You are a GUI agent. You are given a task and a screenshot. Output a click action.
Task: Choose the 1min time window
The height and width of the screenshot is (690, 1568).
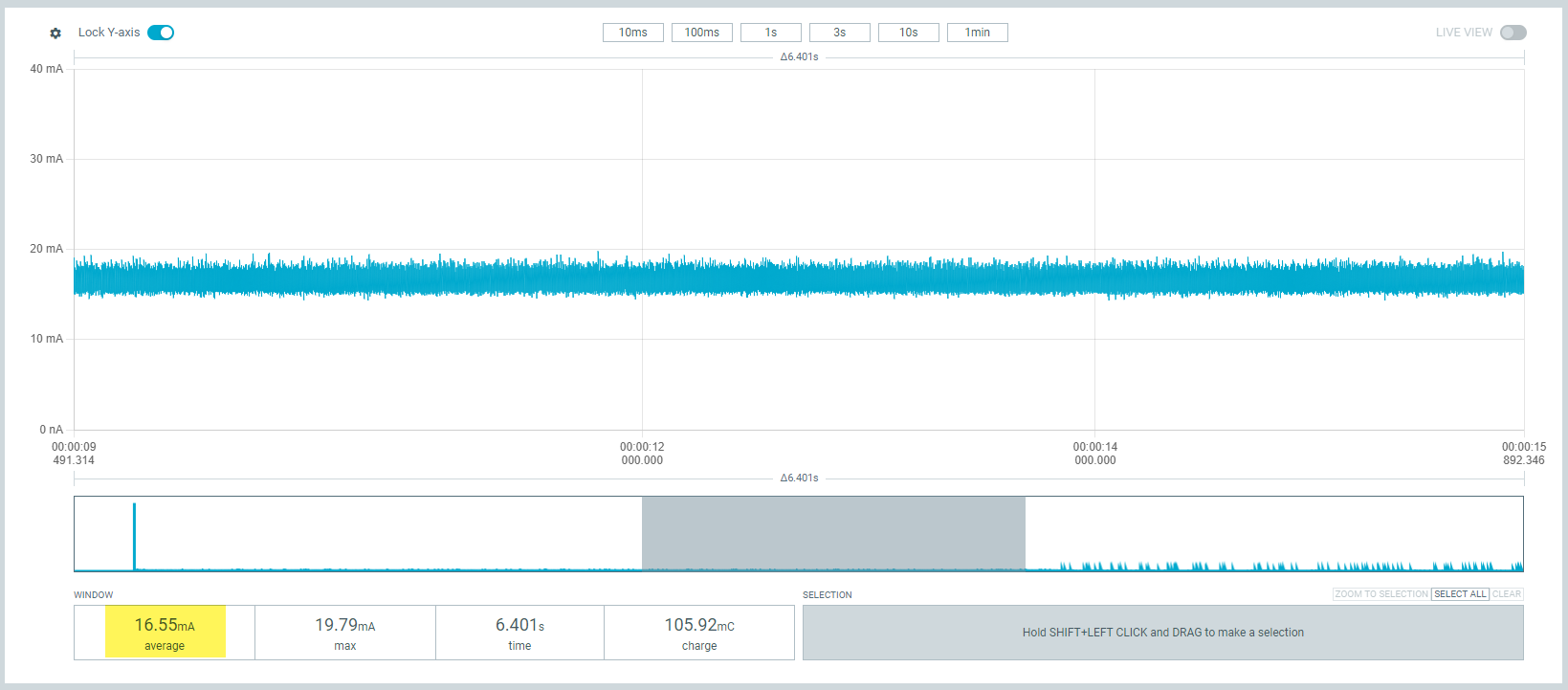977,33
